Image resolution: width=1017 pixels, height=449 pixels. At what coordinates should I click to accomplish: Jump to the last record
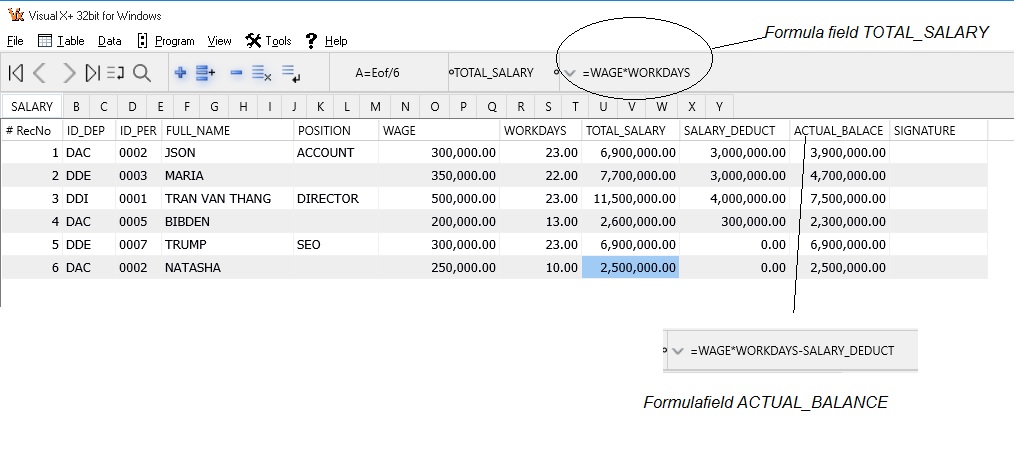click(x=93, y=73)
